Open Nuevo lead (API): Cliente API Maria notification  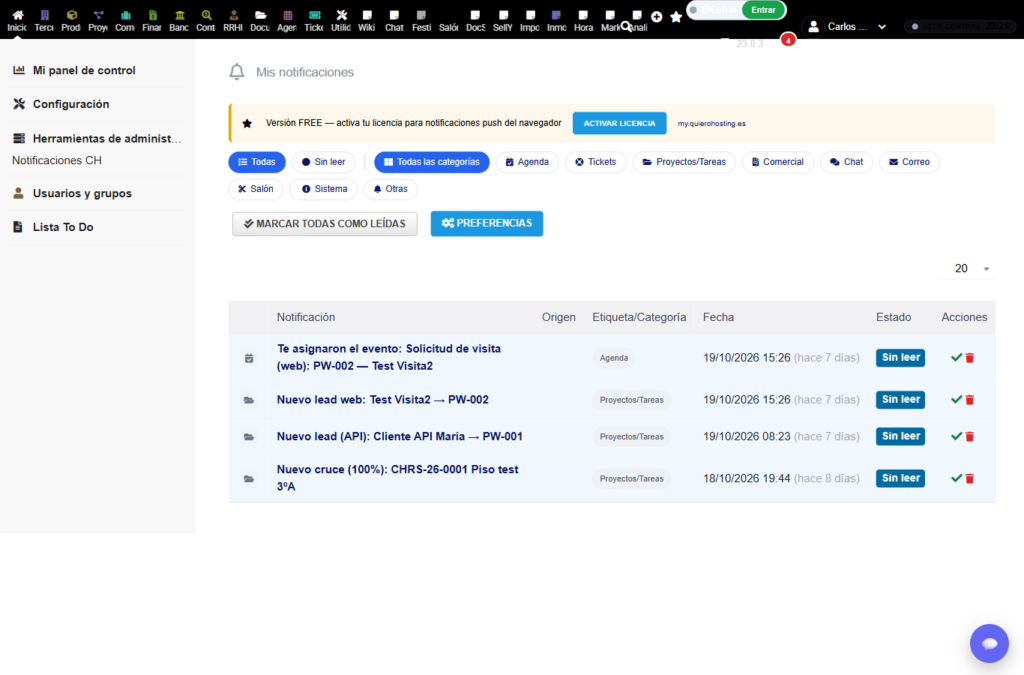tap(400, 436)
